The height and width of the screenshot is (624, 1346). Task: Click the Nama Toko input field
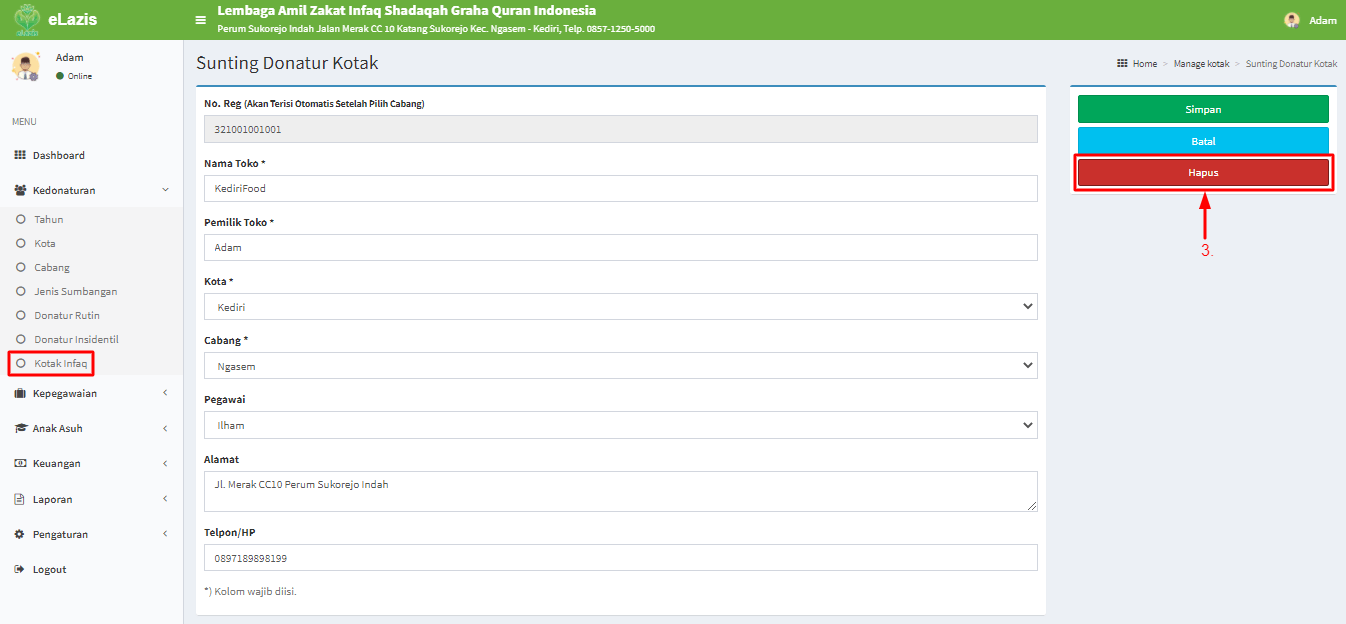coord(621,188)
